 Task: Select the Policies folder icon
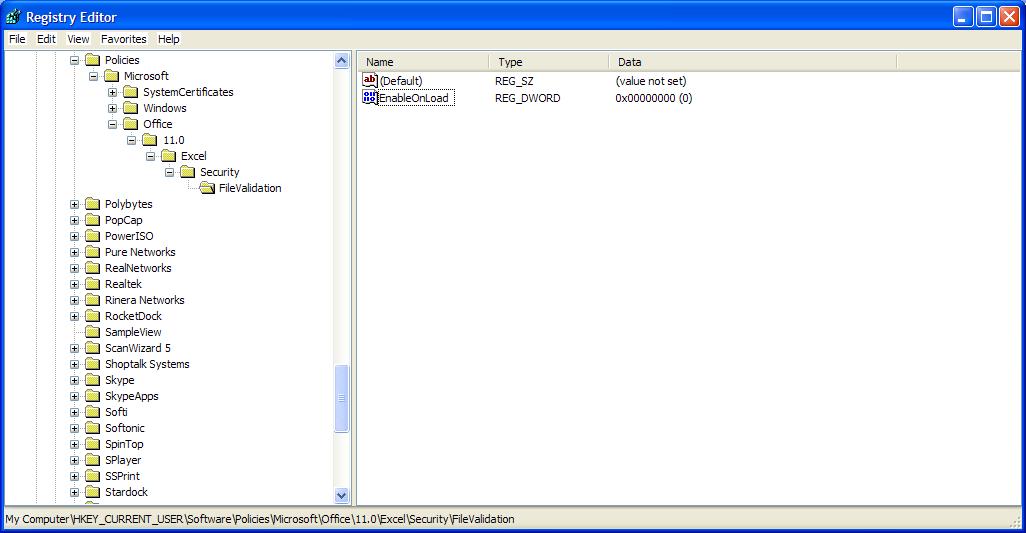[93, 60]
